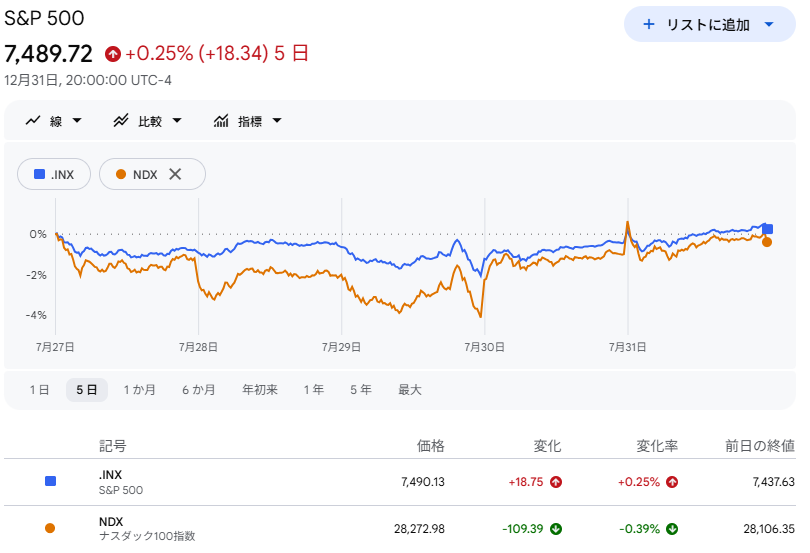Screen dimensions: 810x553
Task: Click the indicators icon beside 指標
Action: [221, 120]
